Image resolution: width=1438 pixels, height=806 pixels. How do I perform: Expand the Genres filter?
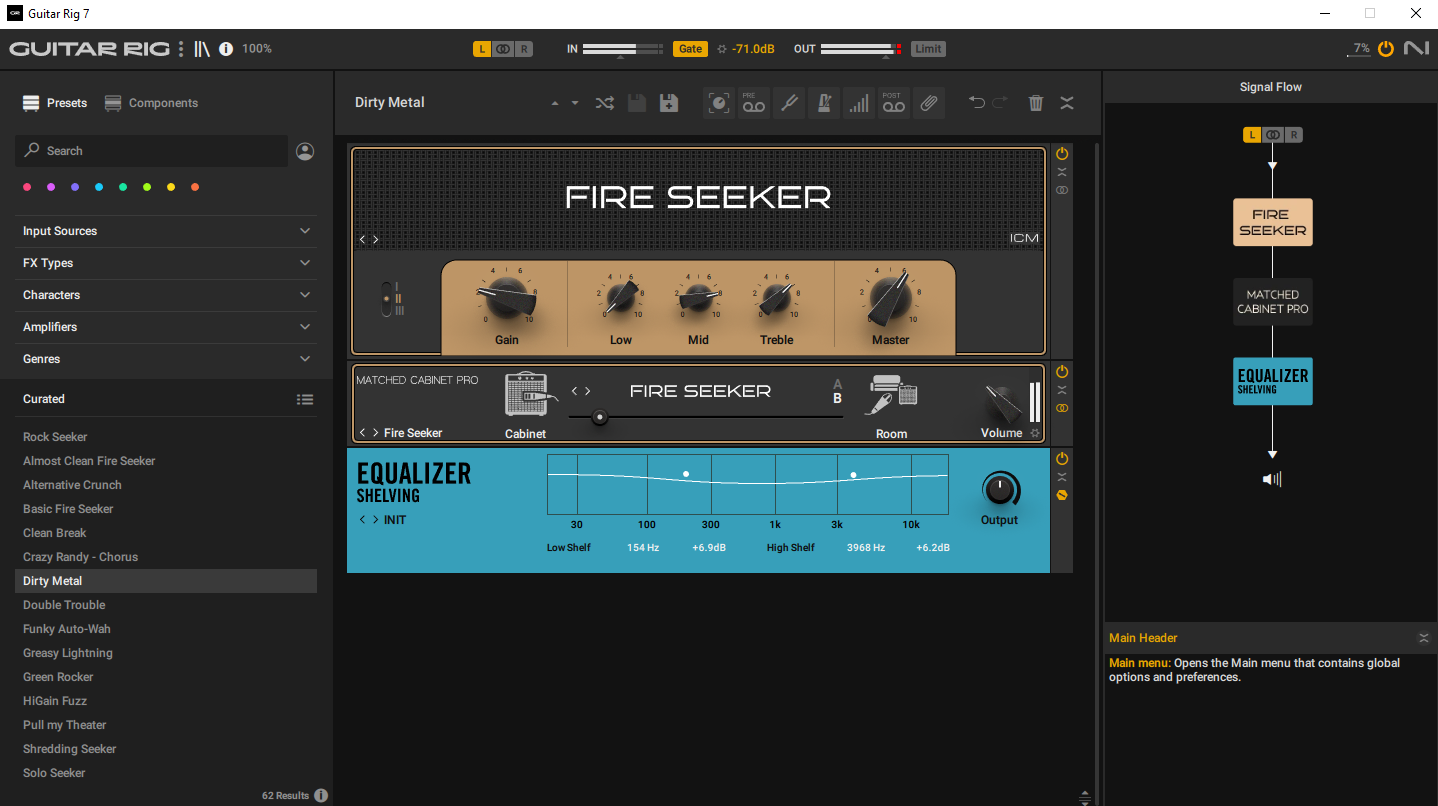click(x=168, y=359)
